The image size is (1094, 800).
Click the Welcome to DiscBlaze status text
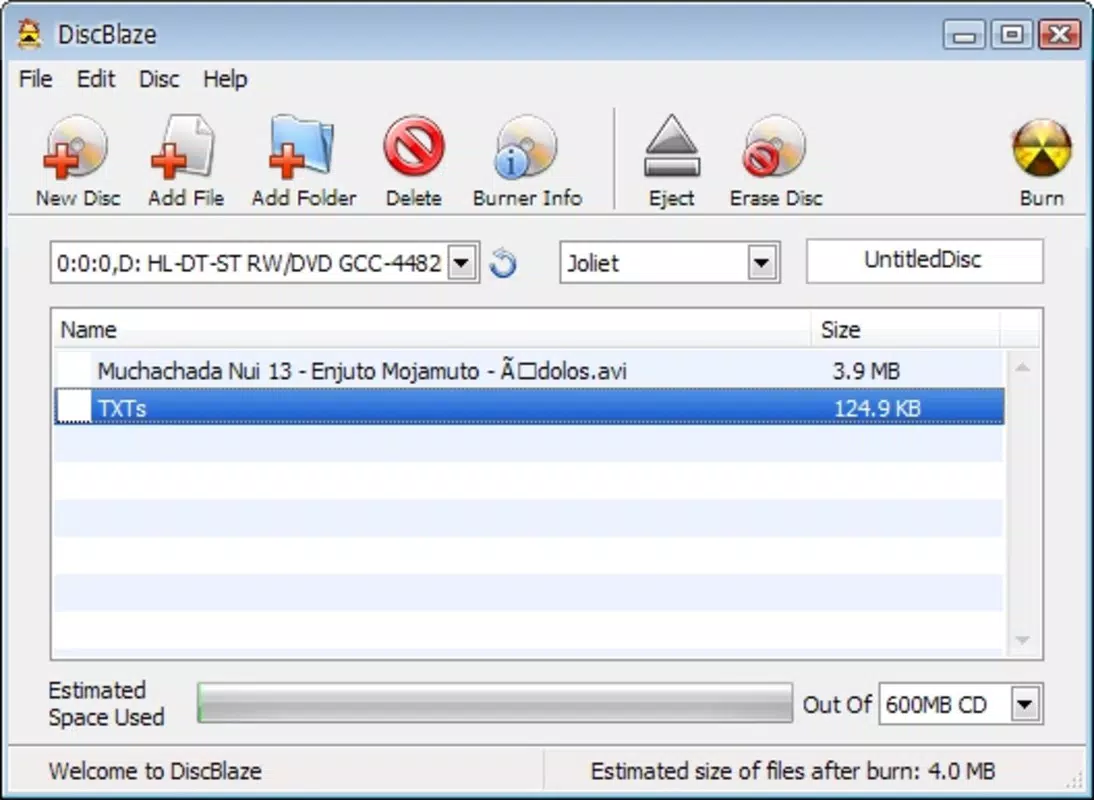coord(155,771)
